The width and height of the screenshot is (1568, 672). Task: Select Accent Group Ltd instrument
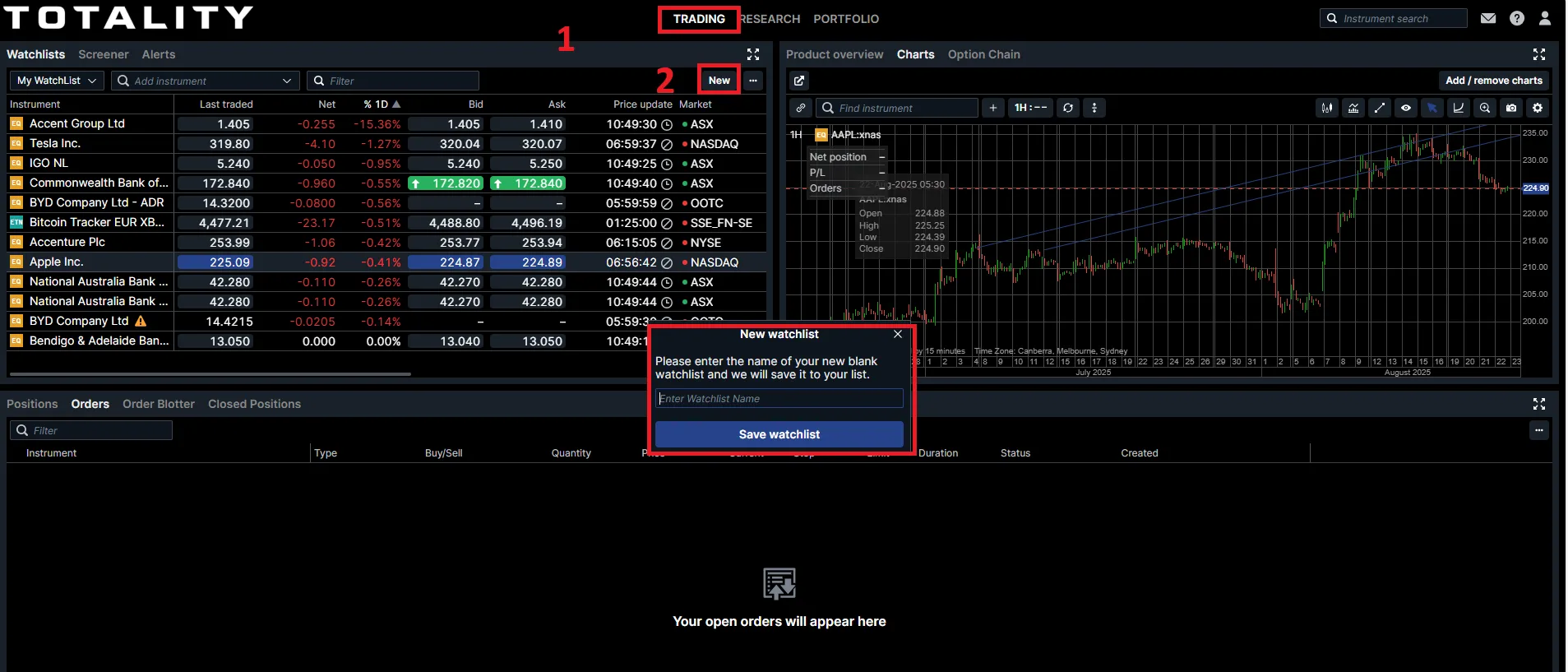77,123
